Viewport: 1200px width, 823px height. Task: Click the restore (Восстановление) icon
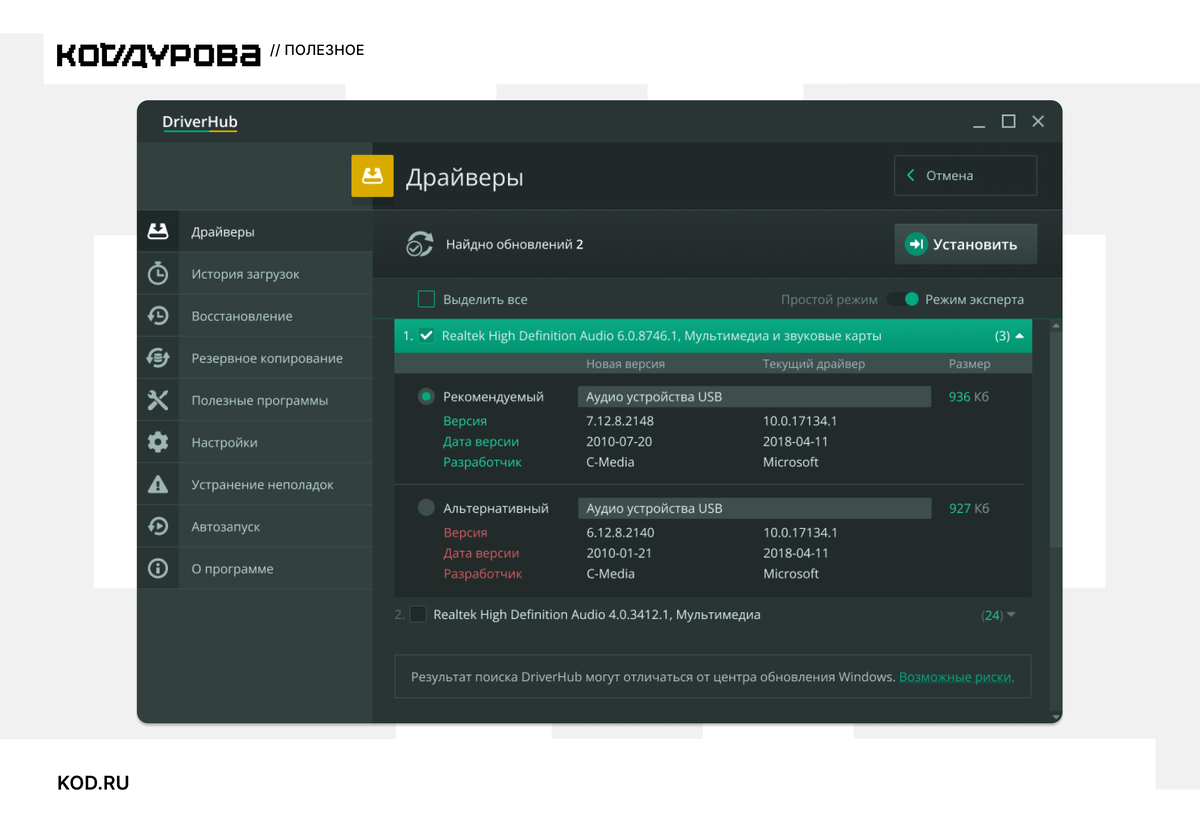(158, 316)
